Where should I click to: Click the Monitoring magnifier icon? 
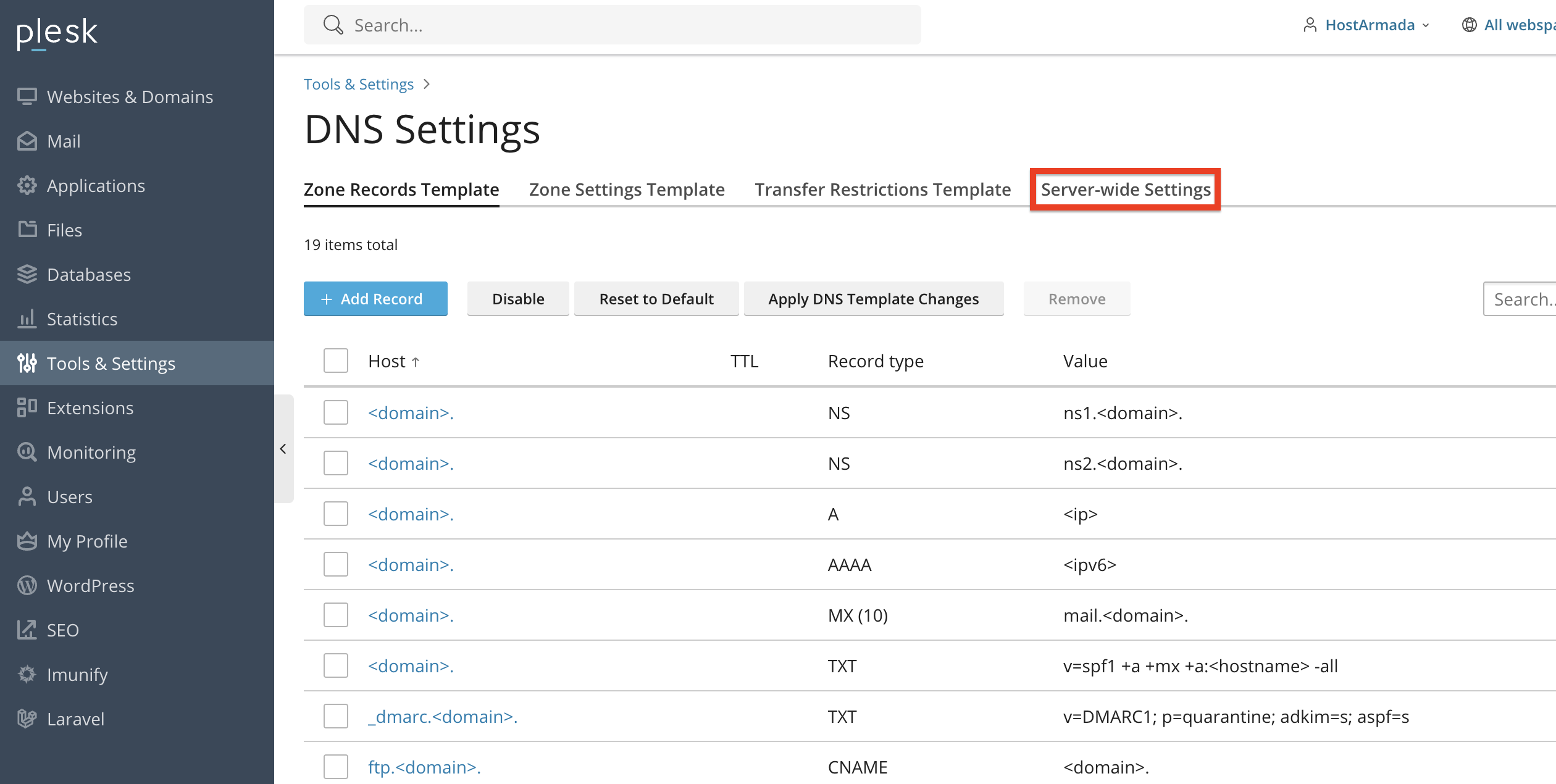tap(27, 452)
